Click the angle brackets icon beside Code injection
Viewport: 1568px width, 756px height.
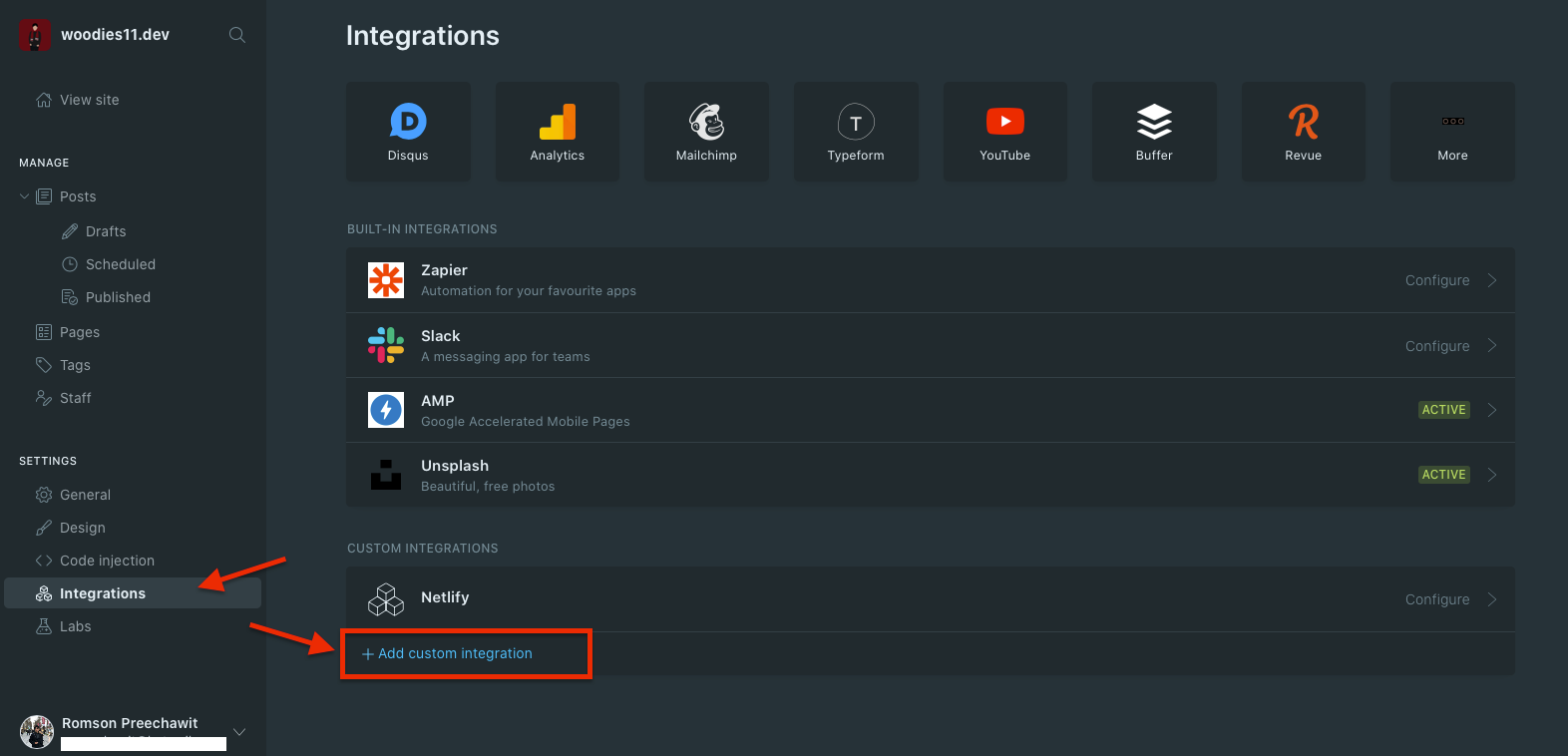point(44,561)
